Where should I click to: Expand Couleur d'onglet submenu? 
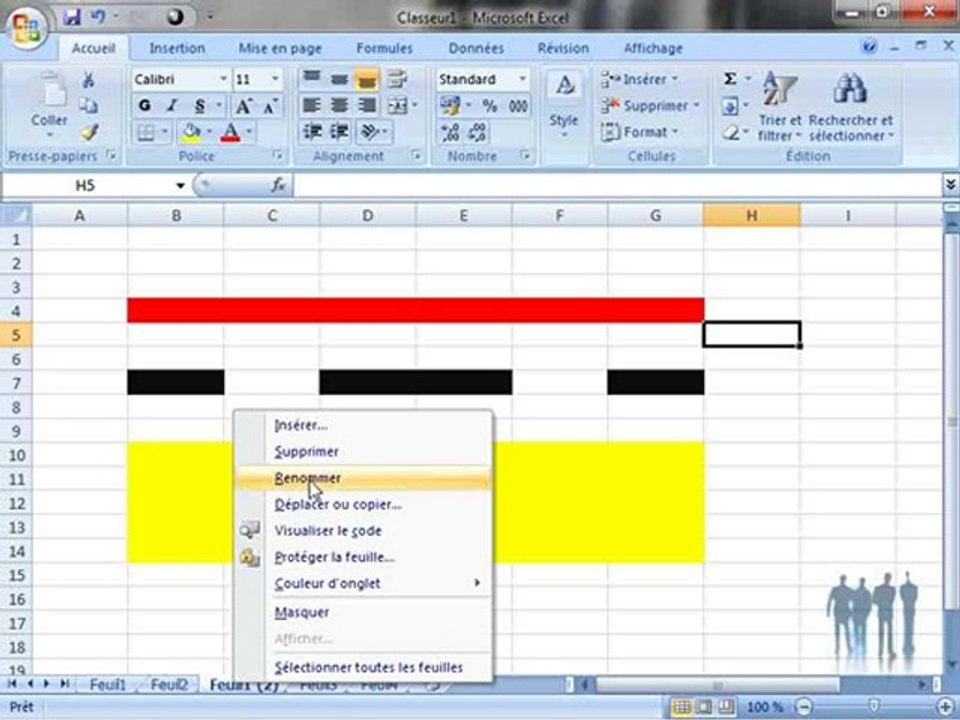coord(362,583)
